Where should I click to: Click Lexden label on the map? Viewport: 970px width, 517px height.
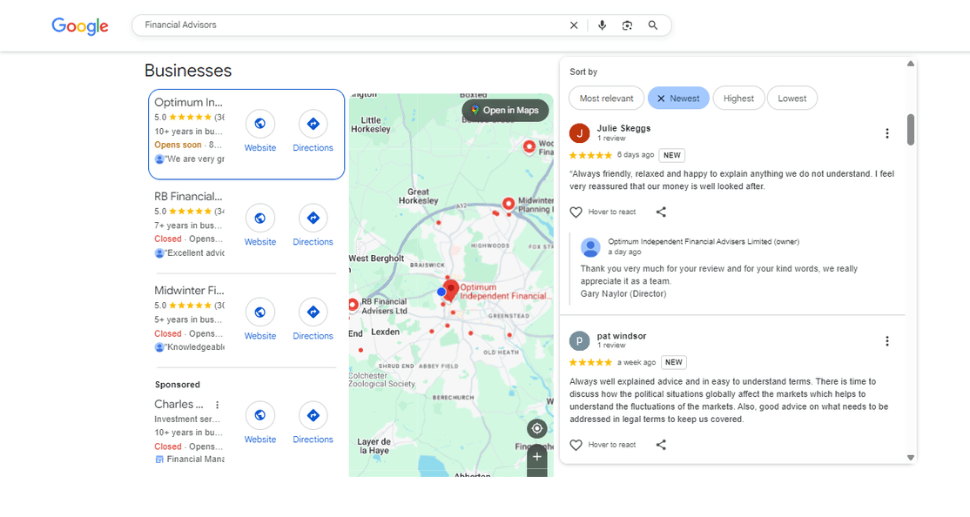coord(385,332)
